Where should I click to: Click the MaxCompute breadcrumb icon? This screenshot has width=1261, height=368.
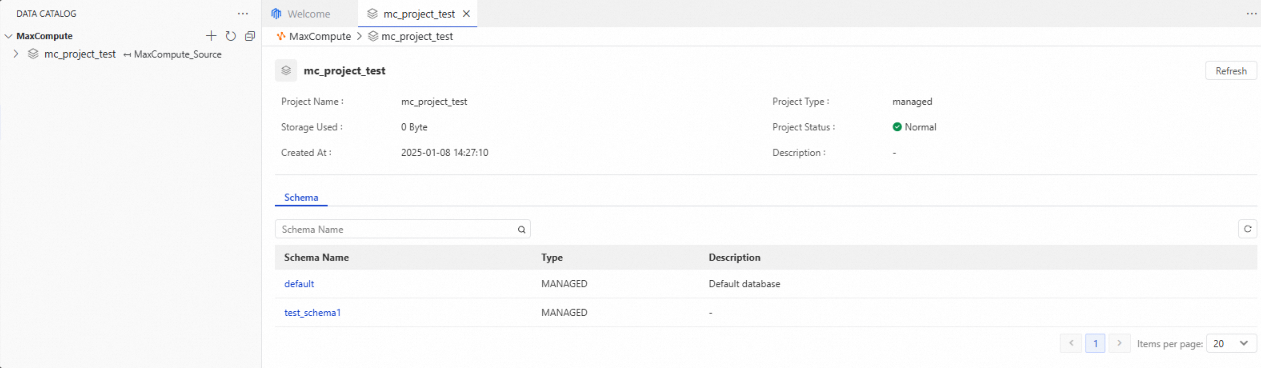coord(281,36)
